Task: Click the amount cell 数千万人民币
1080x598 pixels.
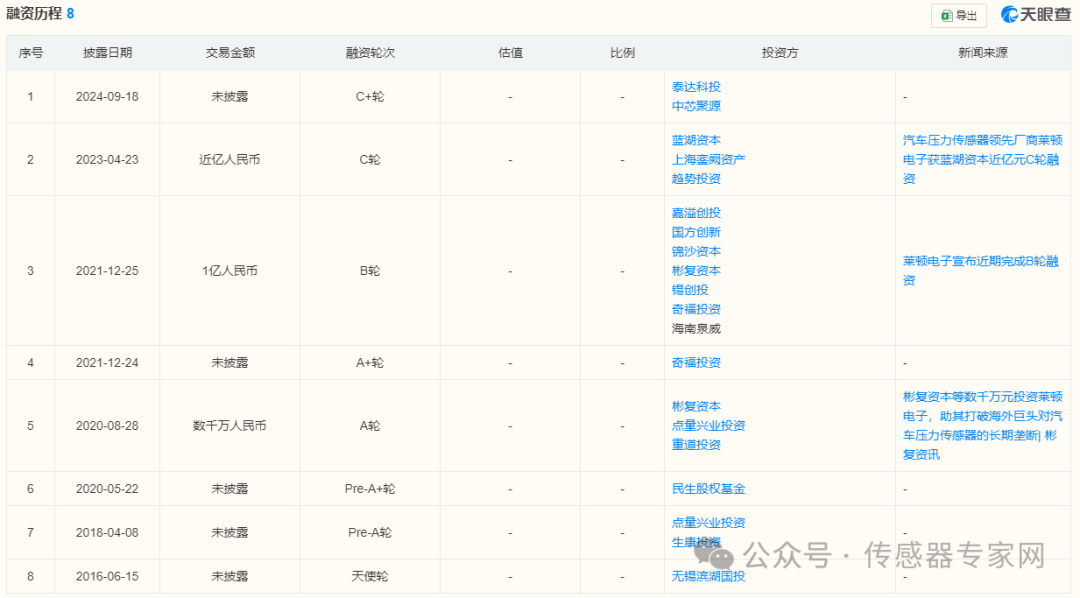Action: [230, 426]
